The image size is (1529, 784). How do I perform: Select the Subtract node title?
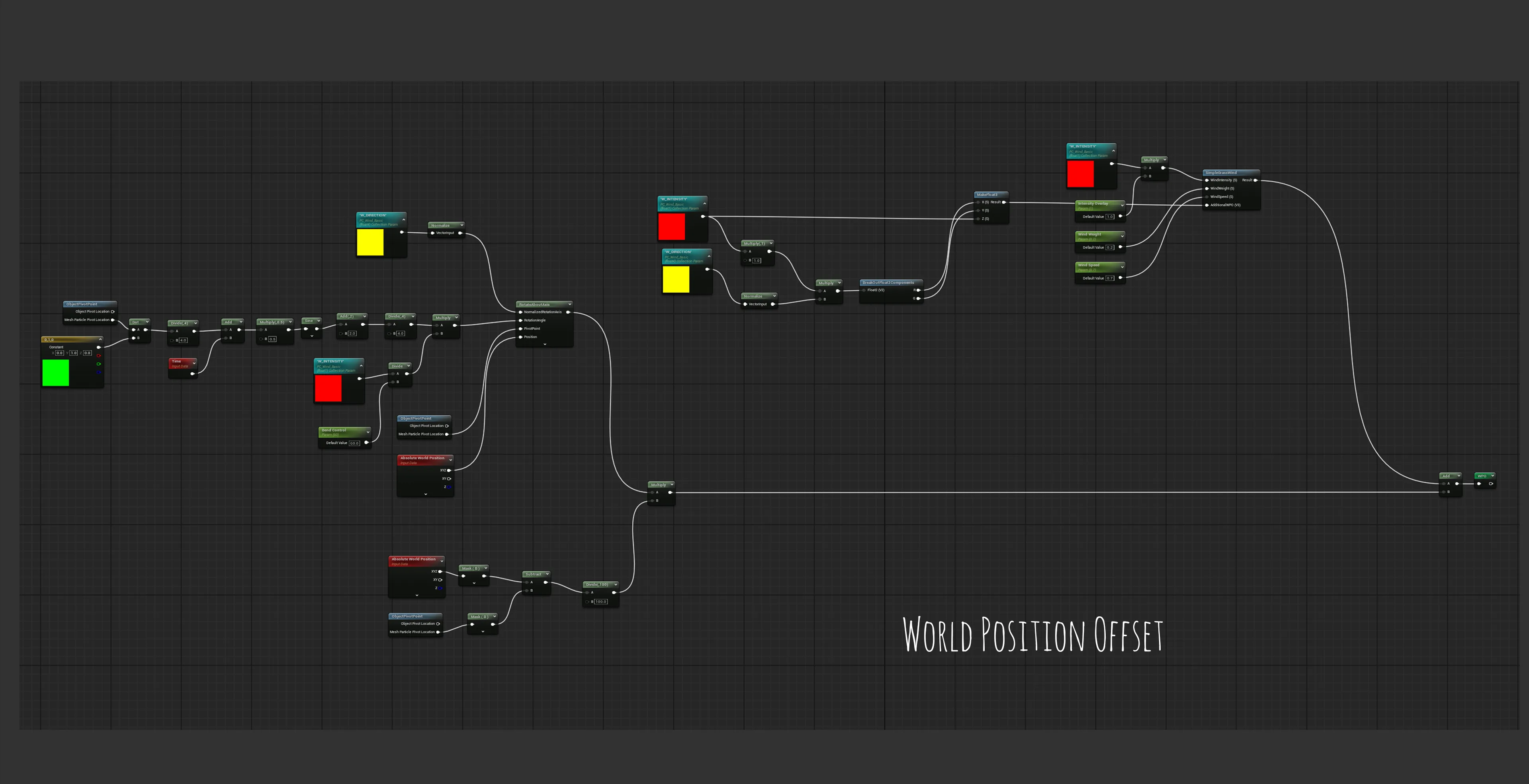(x=533, y=574)
